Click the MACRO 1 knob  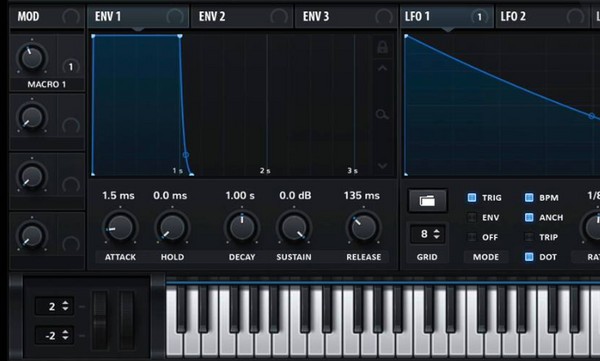coord(32,58)
